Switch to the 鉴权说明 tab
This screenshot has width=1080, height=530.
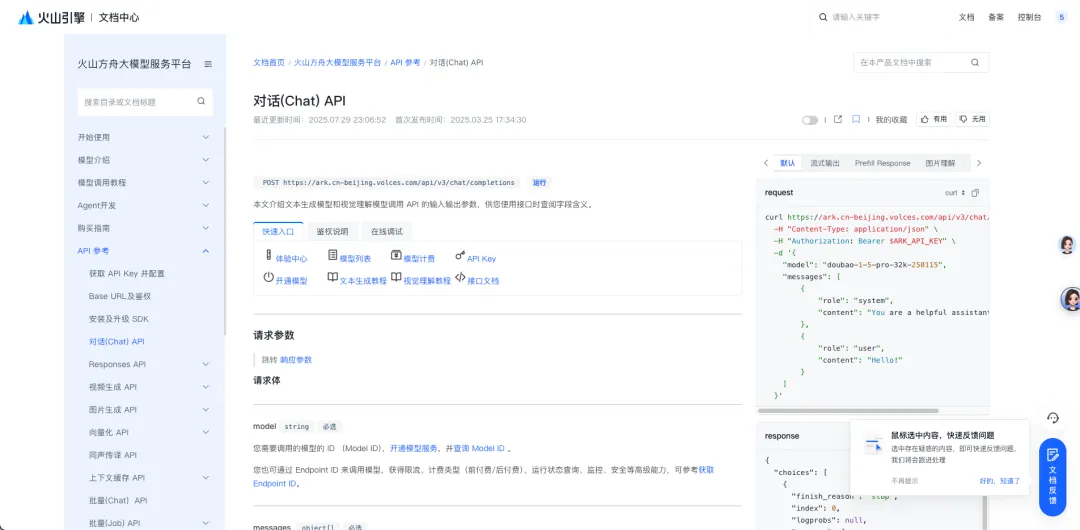(332, 232)
